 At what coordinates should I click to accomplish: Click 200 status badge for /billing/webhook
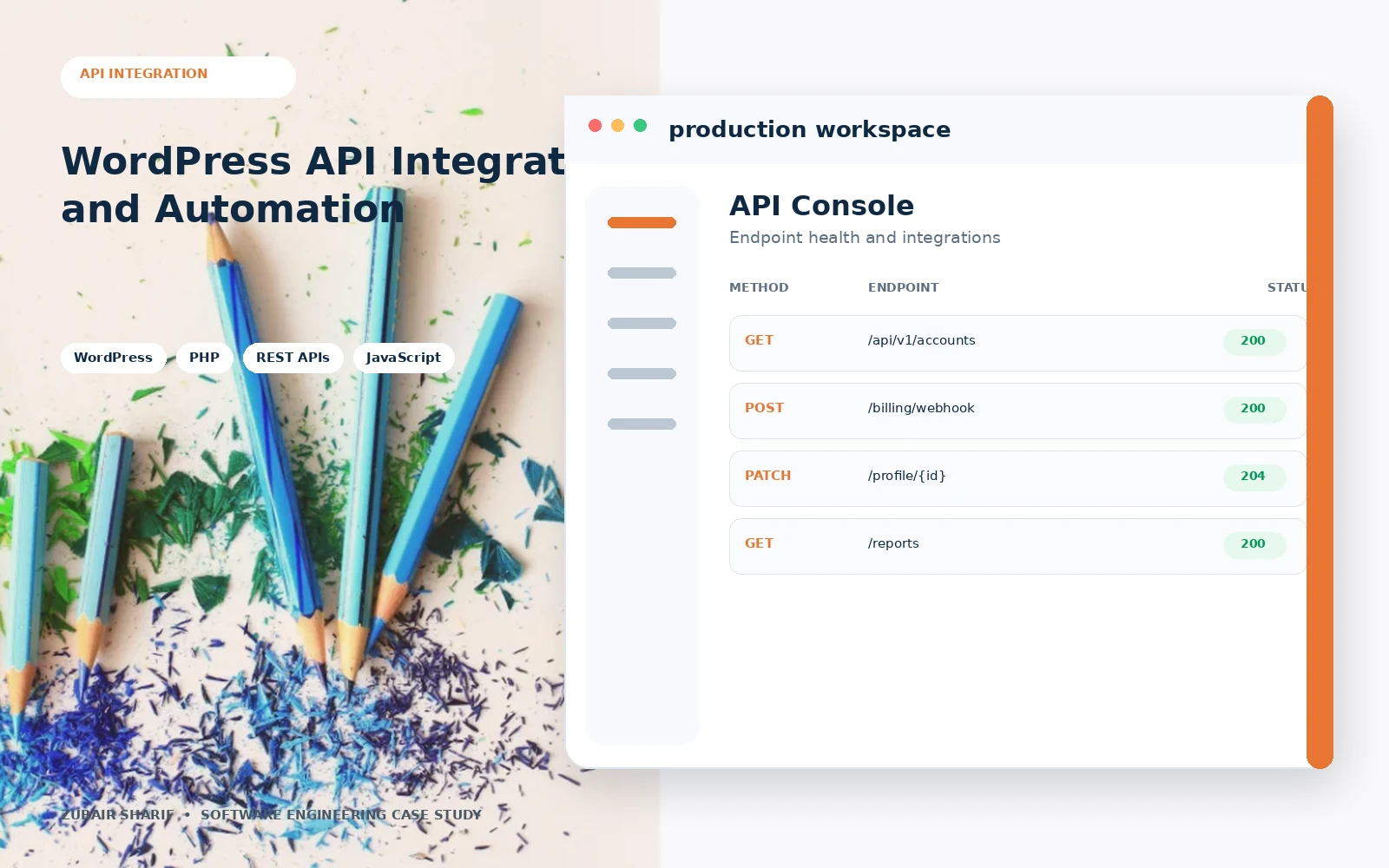coord(1254,409)
